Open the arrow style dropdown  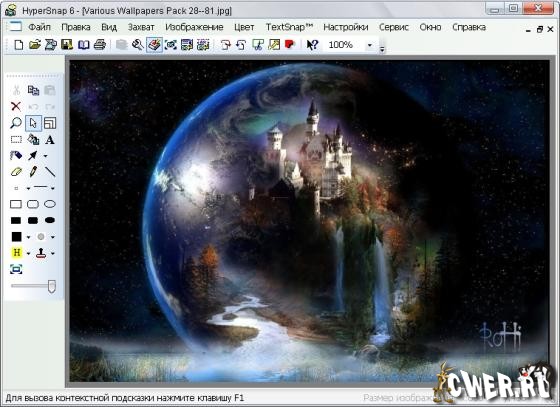(45, 156)
